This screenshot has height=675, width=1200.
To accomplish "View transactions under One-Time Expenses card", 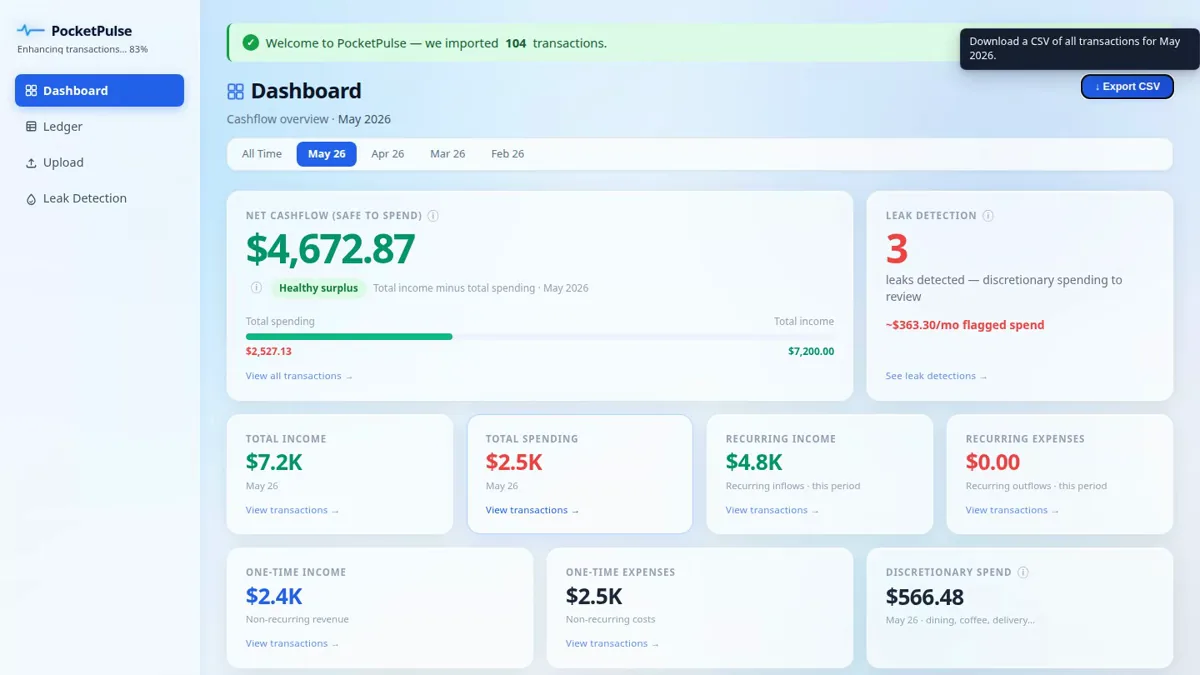I will pos(612,644).
